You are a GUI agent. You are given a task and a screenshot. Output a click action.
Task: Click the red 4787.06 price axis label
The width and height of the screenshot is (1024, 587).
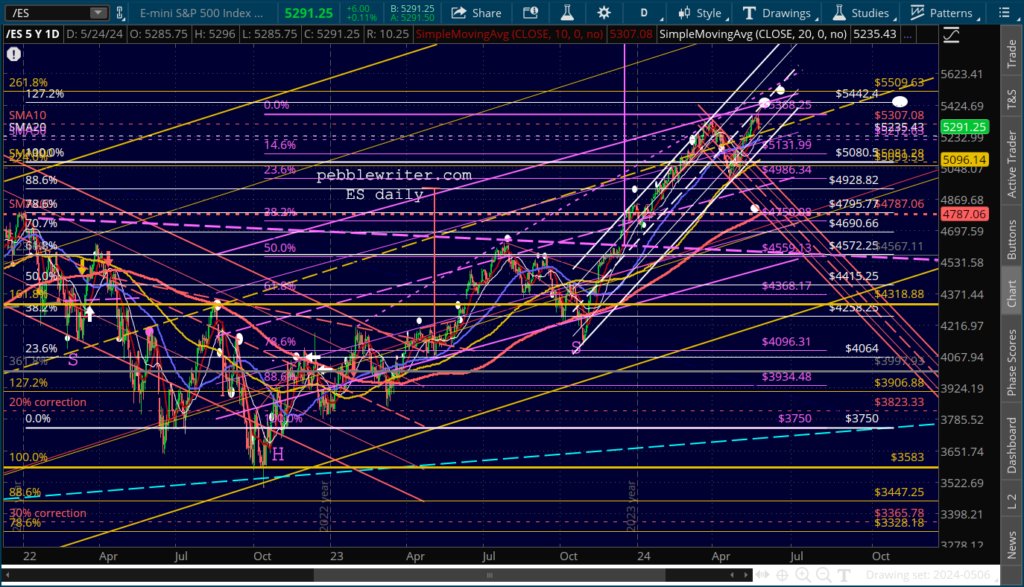coord(964,214)
